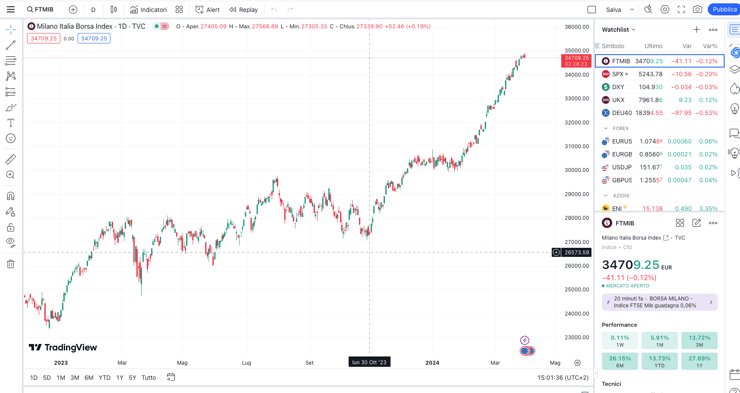Hide all drawings with eye icon
The image size is (740, 393).
click(10, 243)
